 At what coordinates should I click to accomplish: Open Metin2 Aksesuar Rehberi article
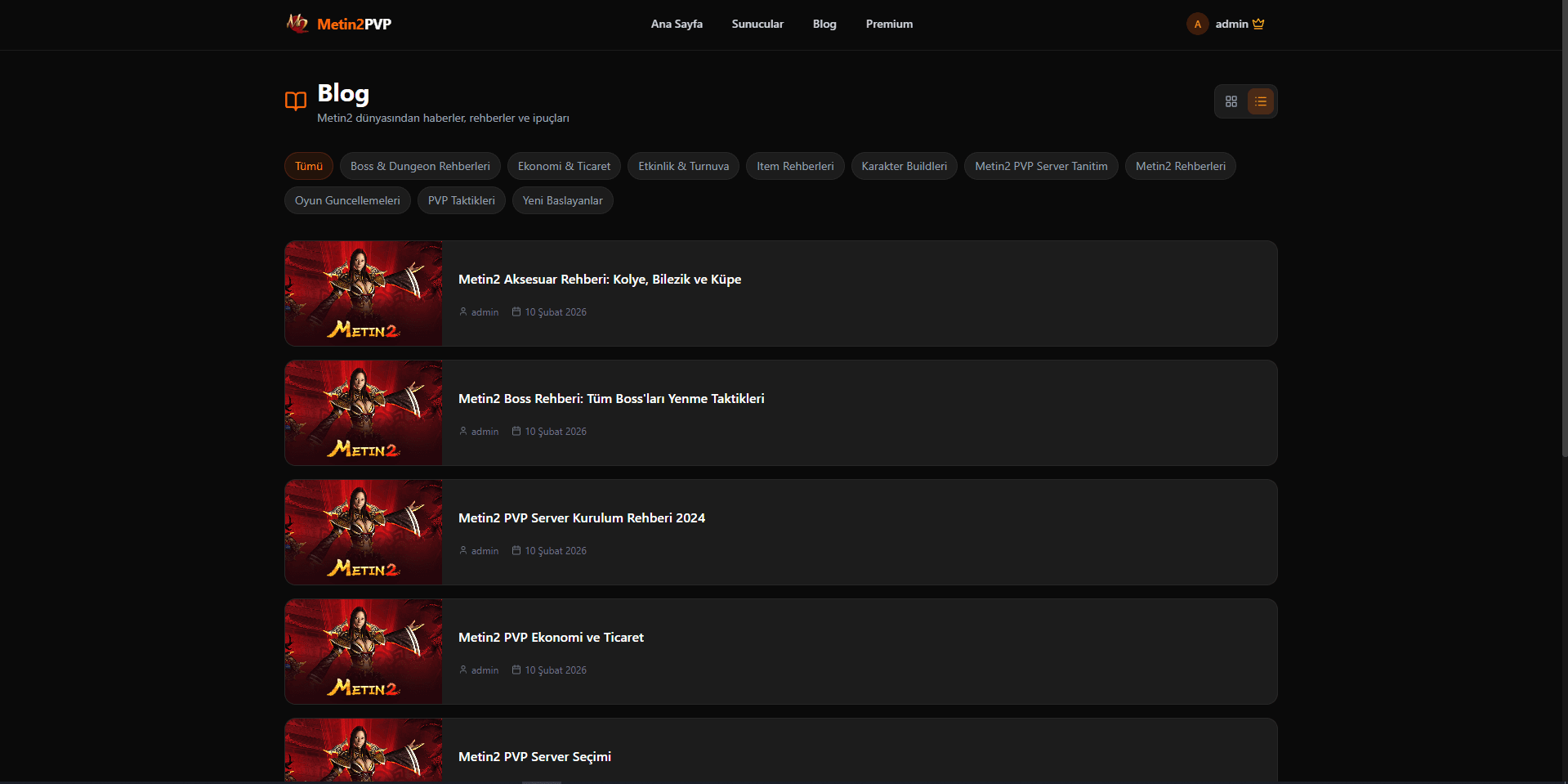tap(599, 280)
